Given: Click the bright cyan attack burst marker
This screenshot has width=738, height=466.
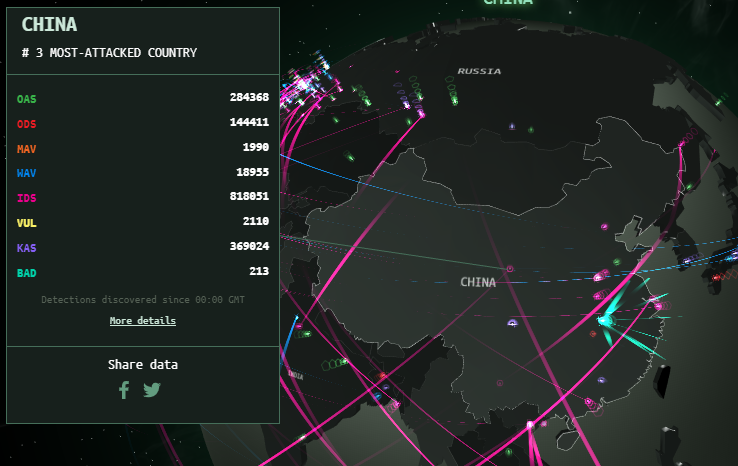Looking at the screenshot, I should coord(604,320).
